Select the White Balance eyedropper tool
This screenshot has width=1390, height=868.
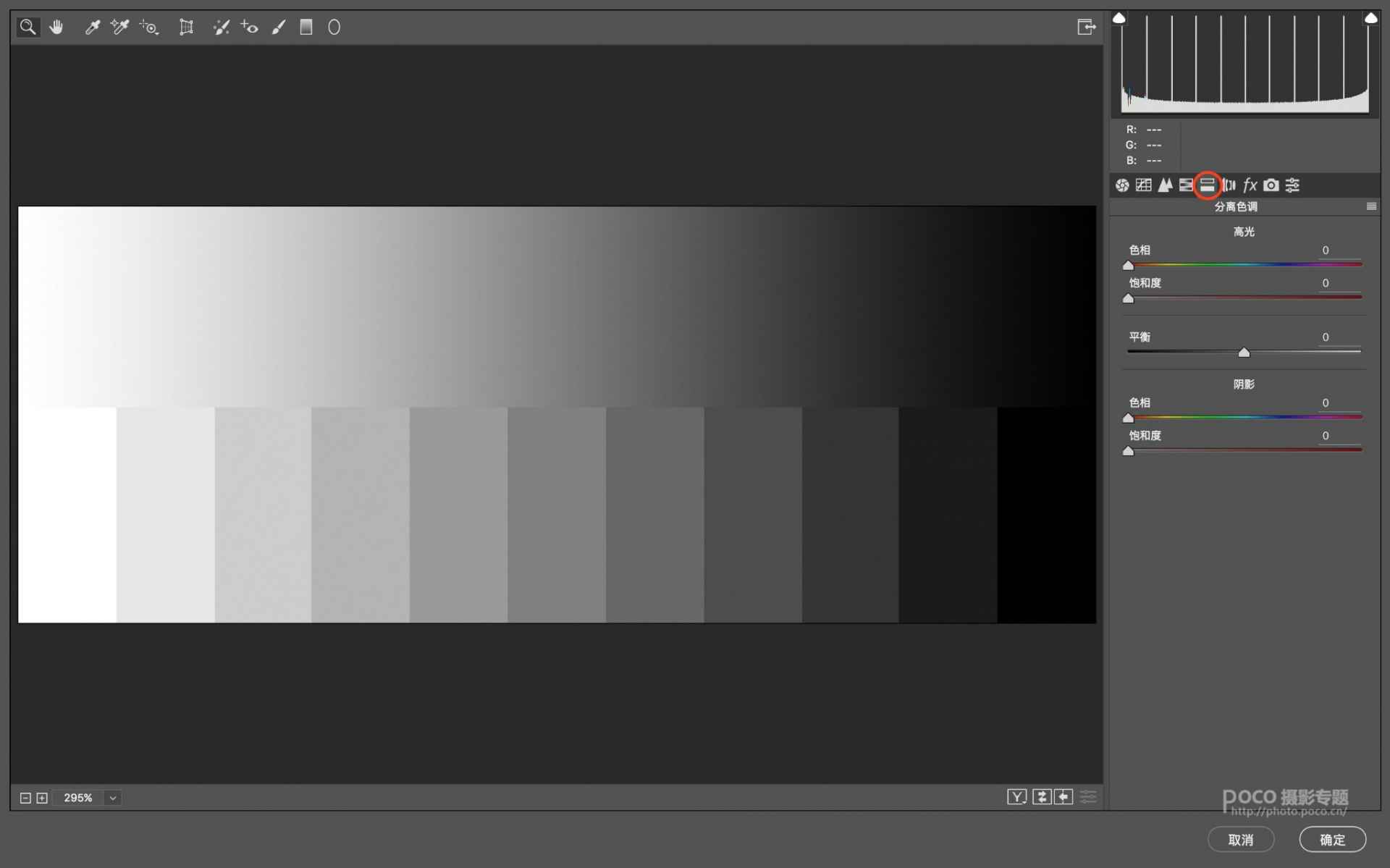[x=92, y=28]
